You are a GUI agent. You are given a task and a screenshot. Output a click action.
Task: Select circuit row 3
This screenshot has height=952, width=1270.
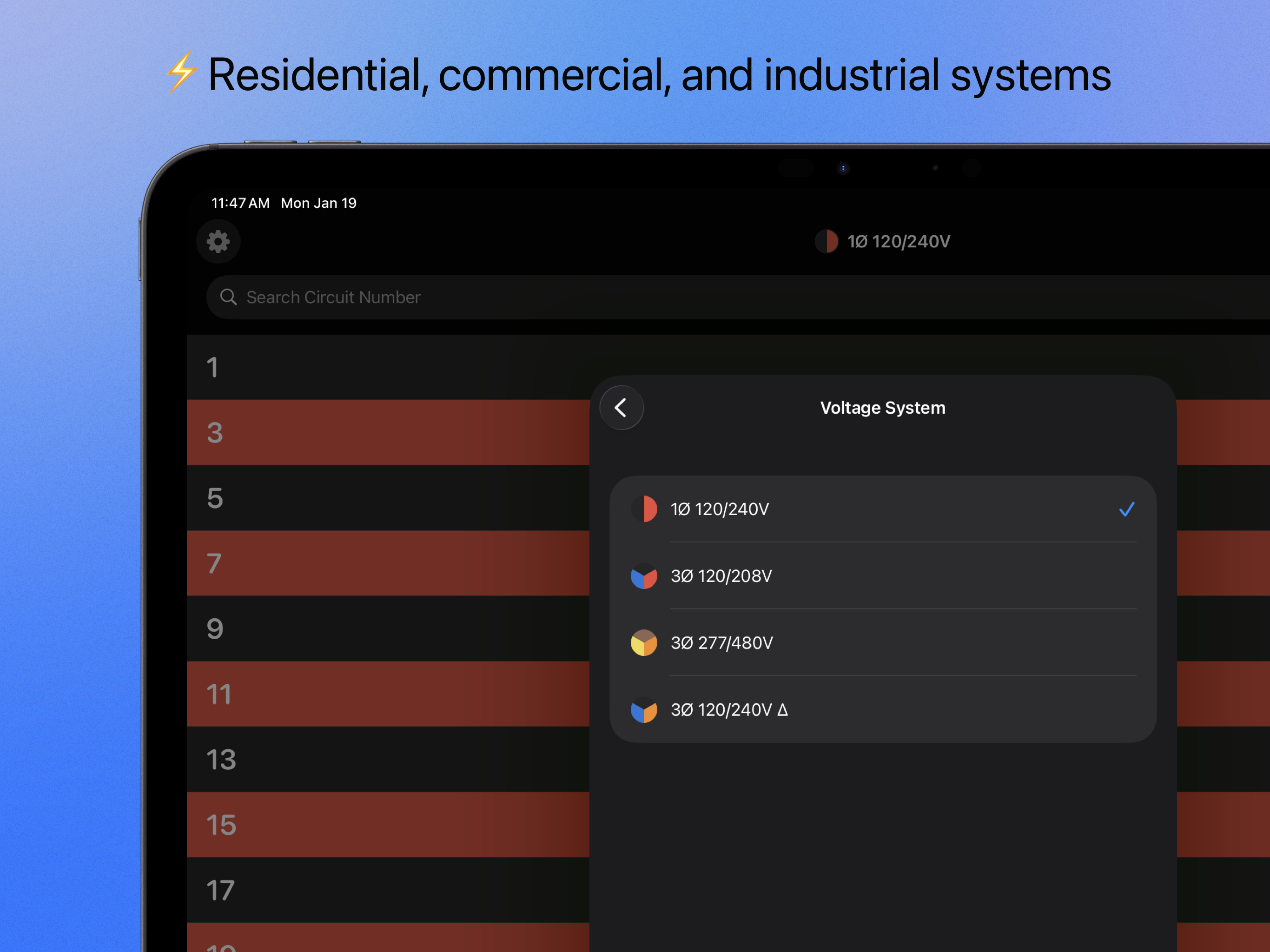(388, 432)
